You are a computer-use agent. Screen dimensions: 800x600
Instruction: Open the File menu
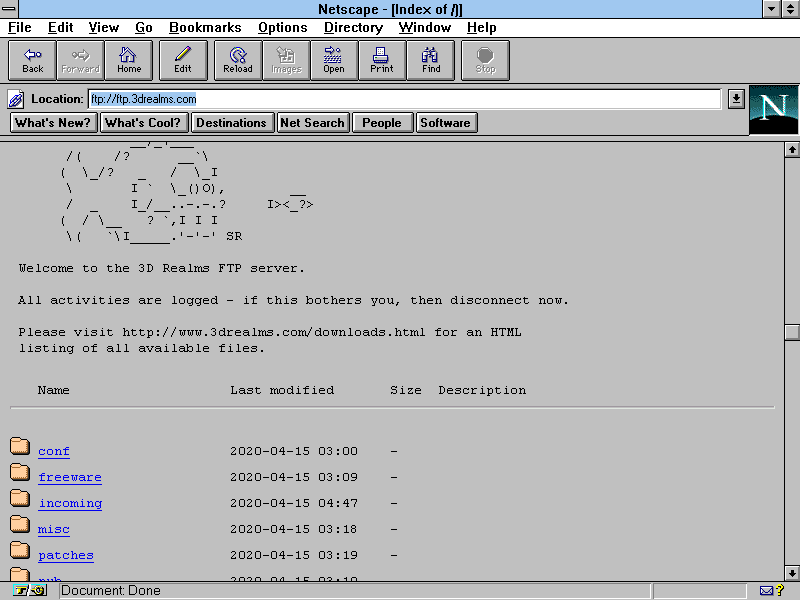click(x=19, y=28)
